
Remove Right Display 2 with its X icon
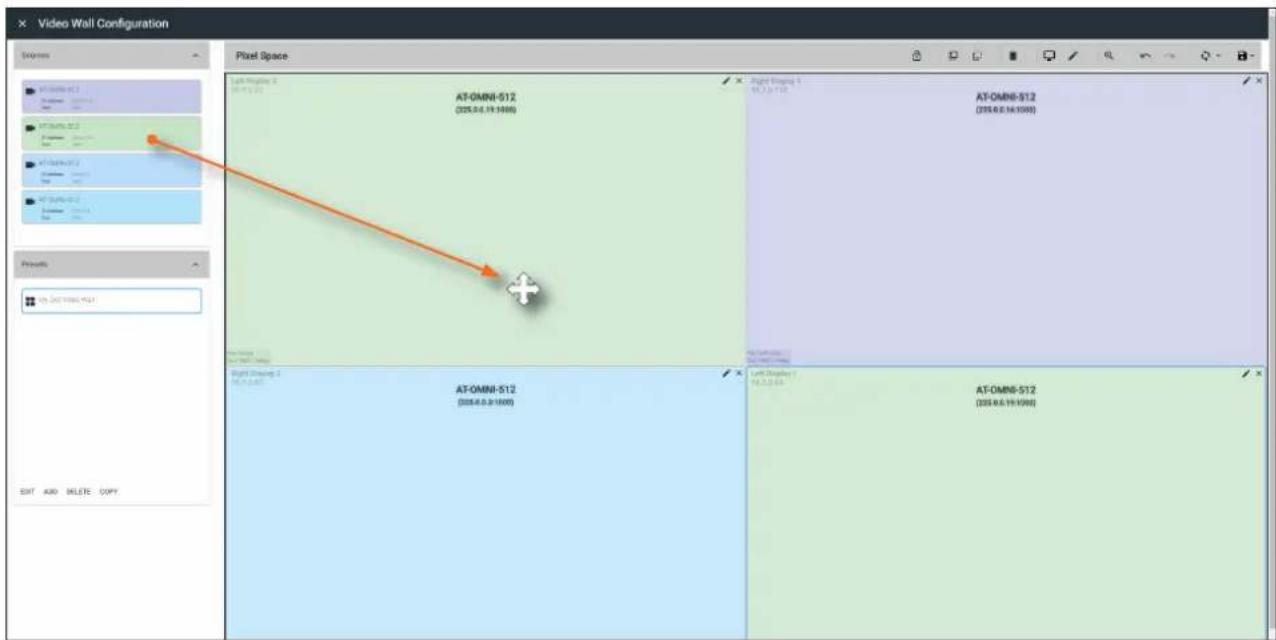point(738,372)
